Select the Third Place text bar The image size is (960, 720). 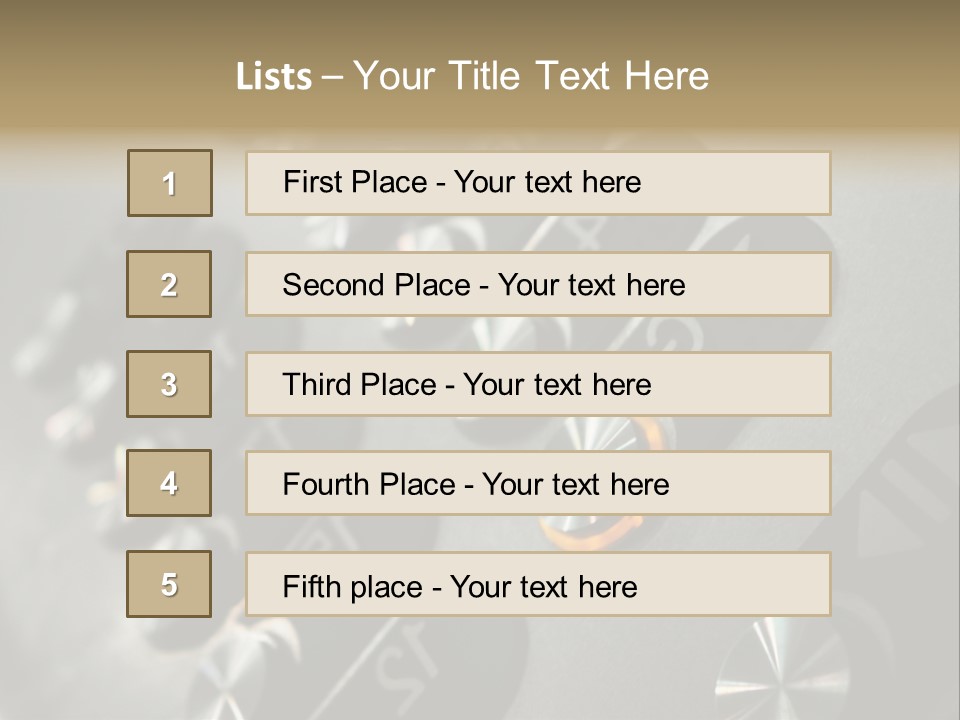tap(538, 384)
